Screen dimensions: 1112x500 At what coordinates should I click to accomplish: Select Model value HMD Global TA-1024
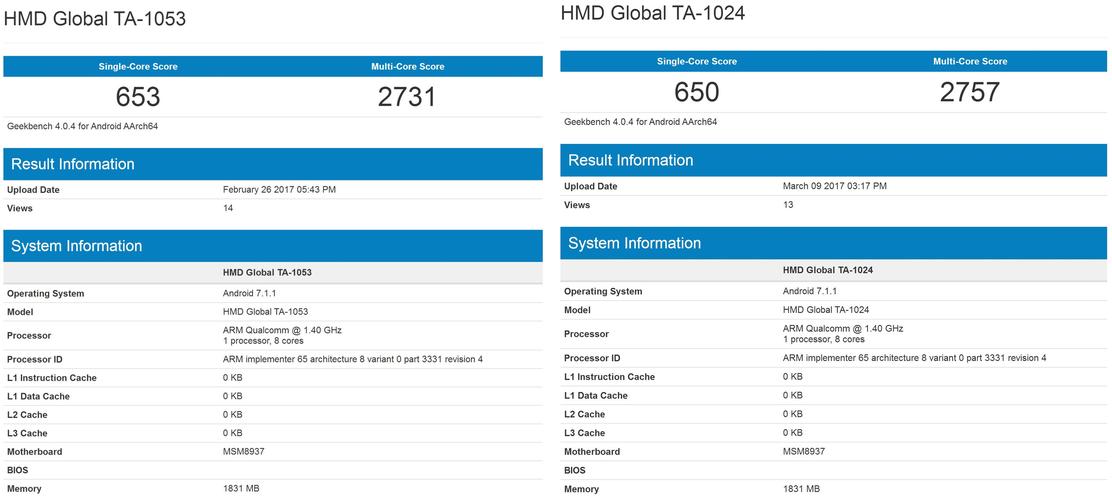pos(825,310)
